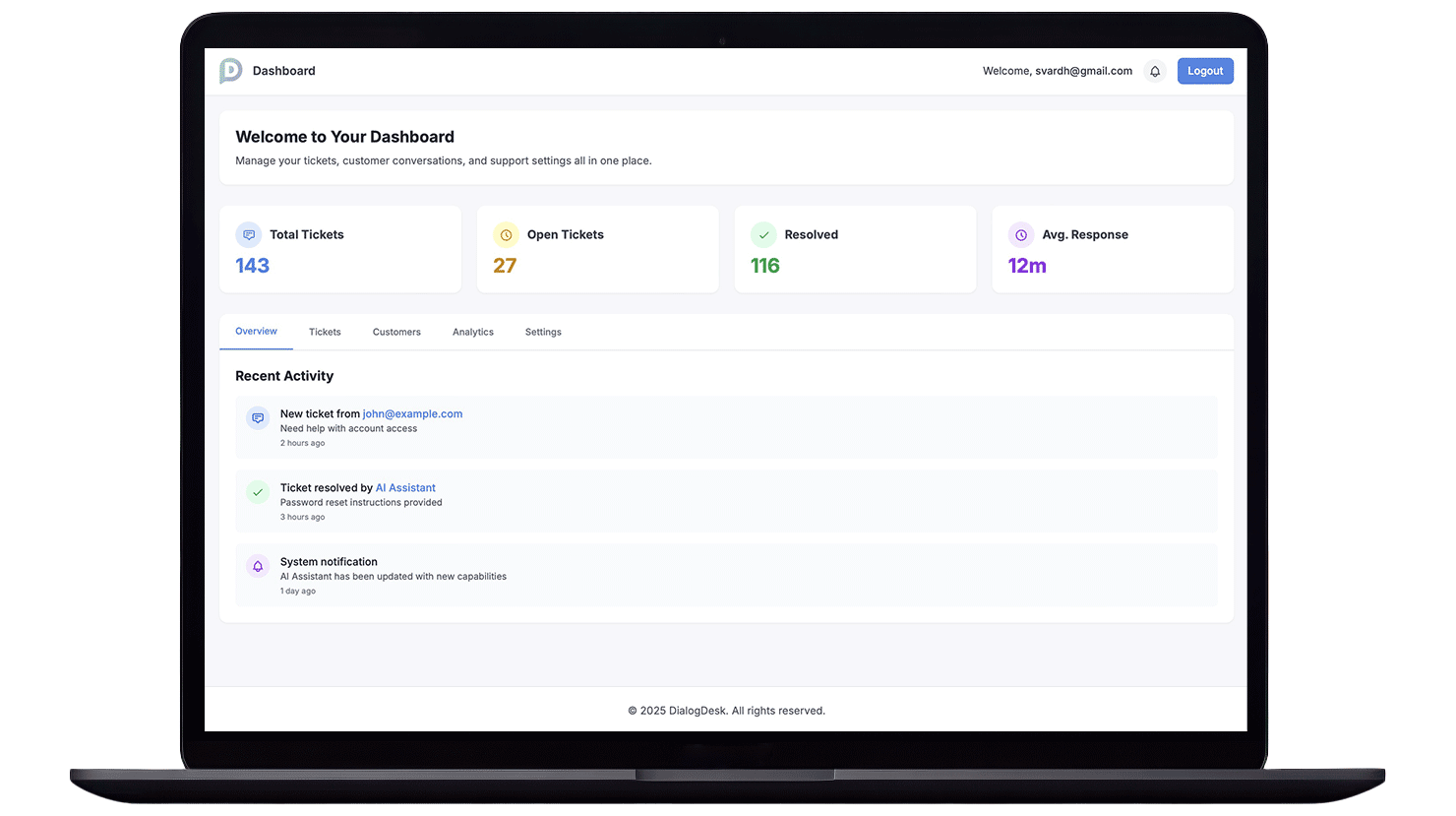Click the Total Tickets count 143

(253, 265)
